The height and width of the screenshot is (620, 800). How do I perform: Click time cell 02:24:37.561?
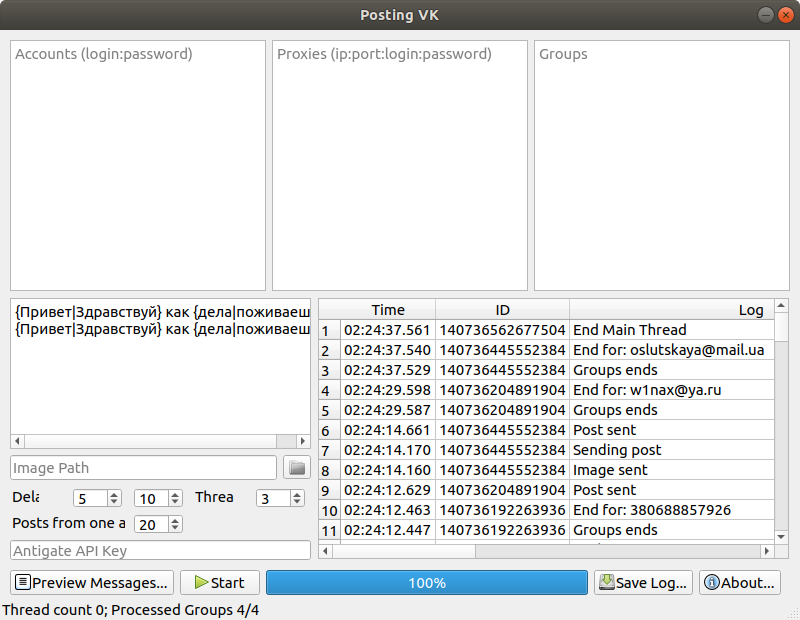coord(388,330)
